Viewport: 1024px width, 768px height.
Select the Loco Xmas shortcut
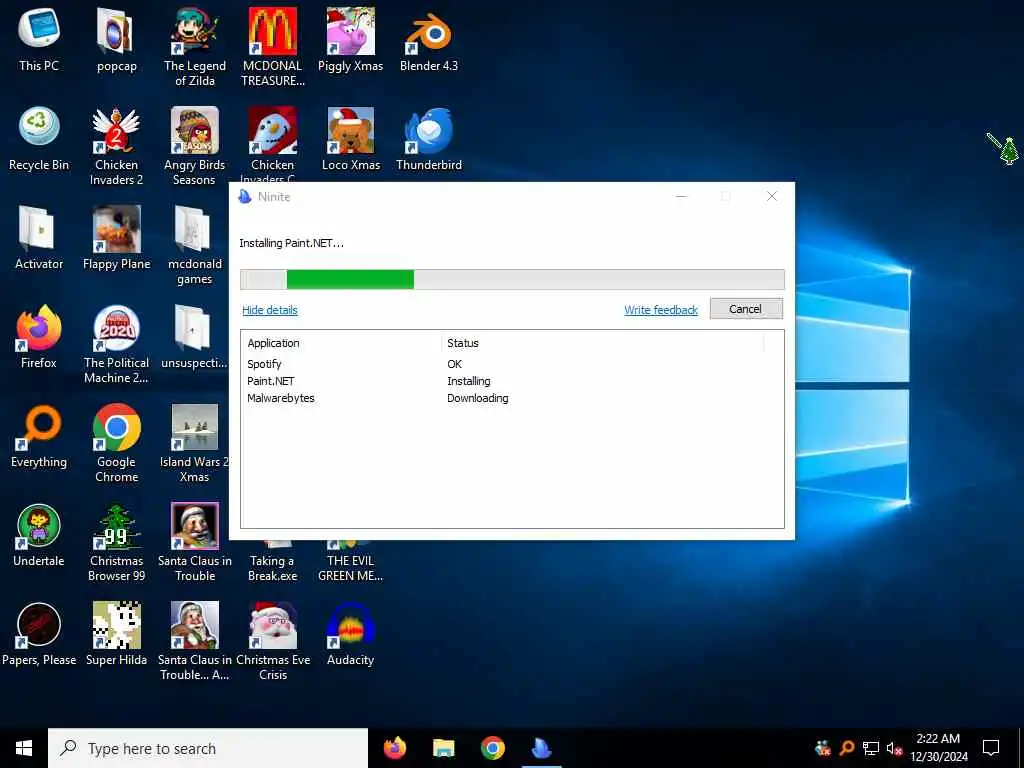[x=351, y=138]
